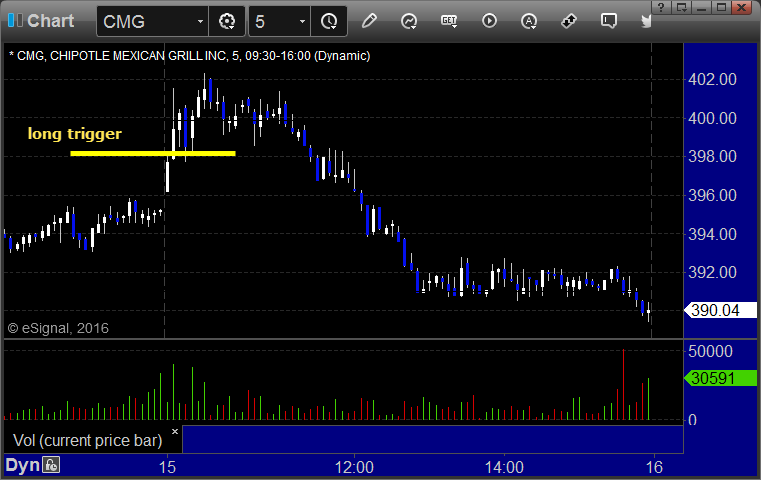Start bar replay with the play icon
Viewport: 761px width, 480px height.
[489, 21]
